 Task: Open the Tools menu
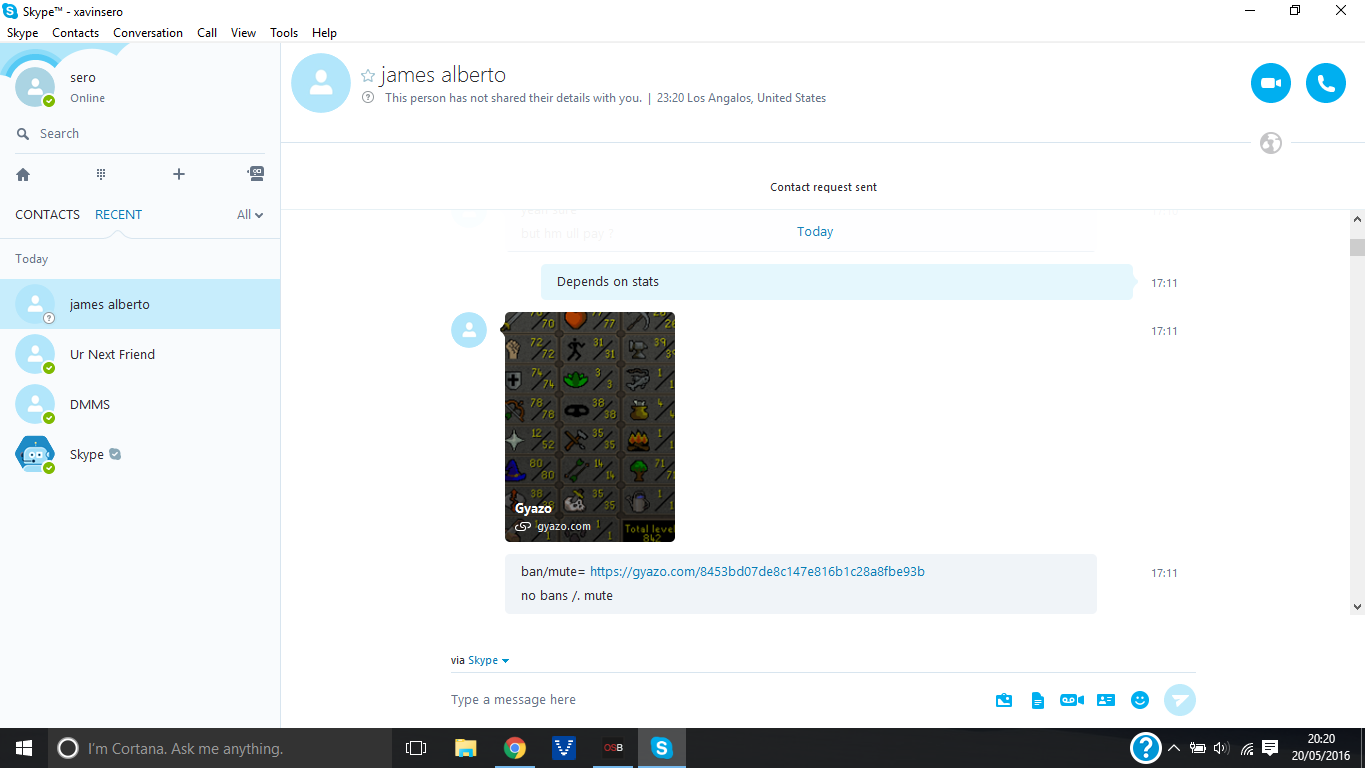point(284,33)
